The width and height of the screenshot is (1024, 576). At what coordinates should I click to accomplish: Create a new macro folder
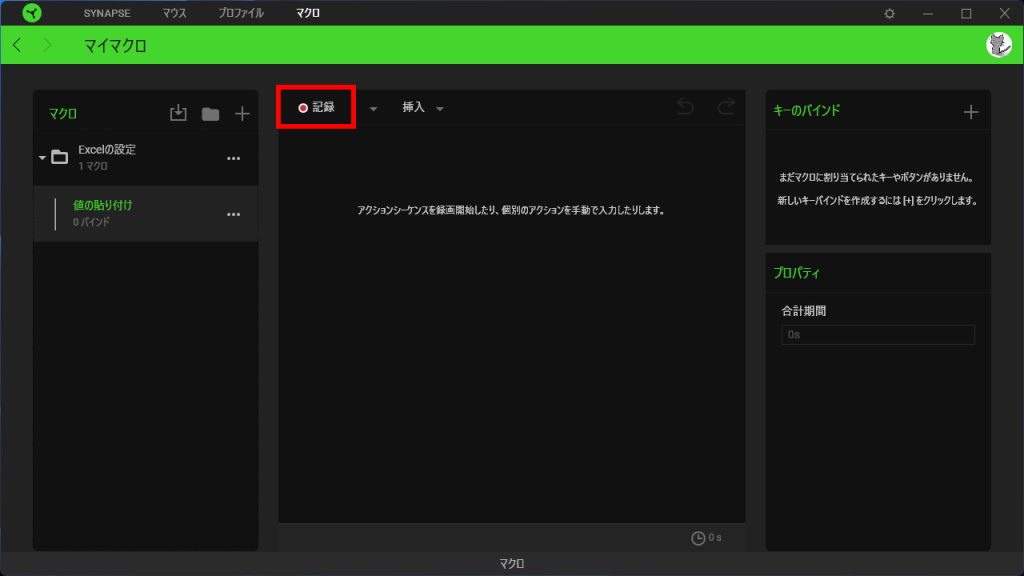pos(210,114)
